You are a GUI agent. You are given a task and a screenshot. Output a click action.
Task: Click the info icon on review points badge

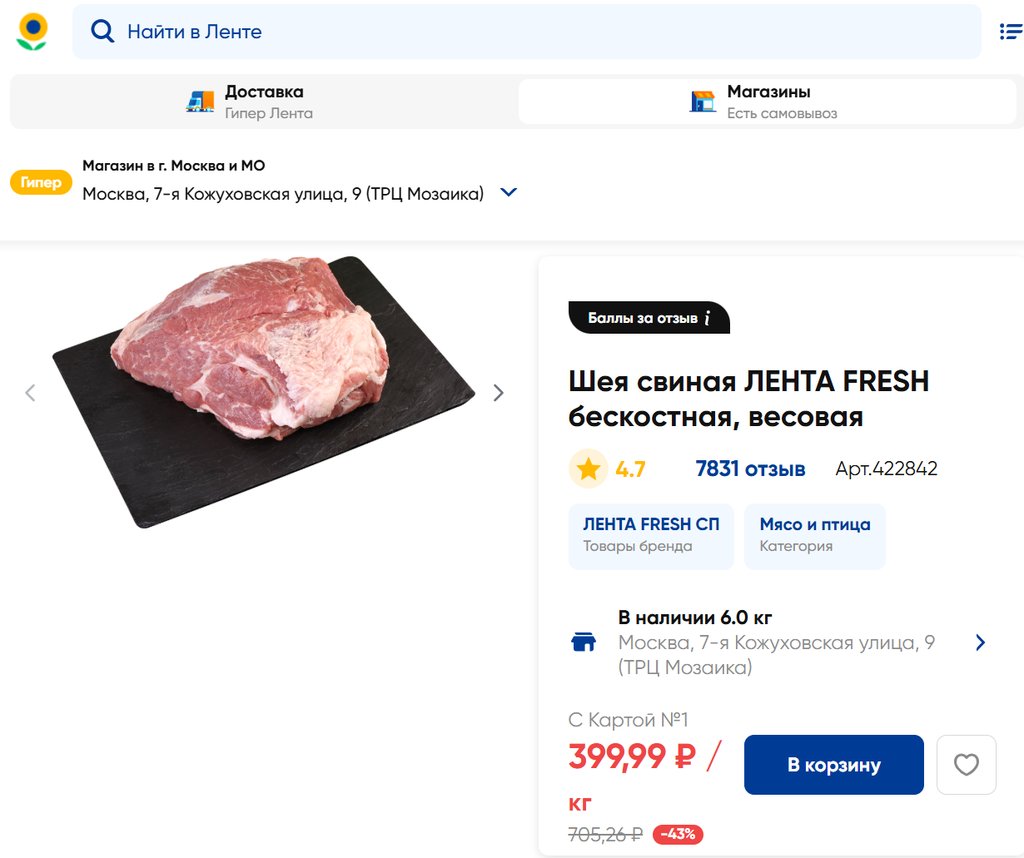point(708,318)
